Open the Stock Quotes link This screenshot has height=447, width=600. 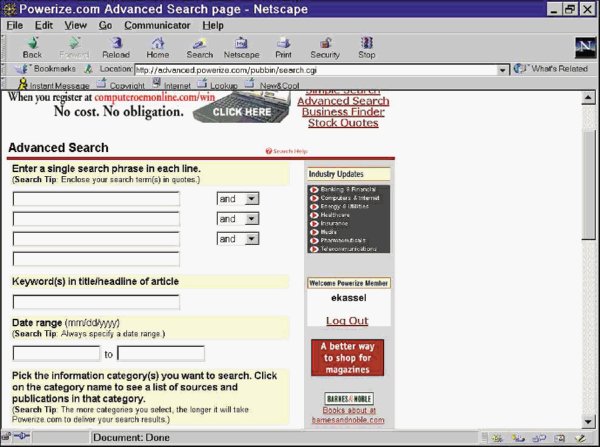click(343, 123)
